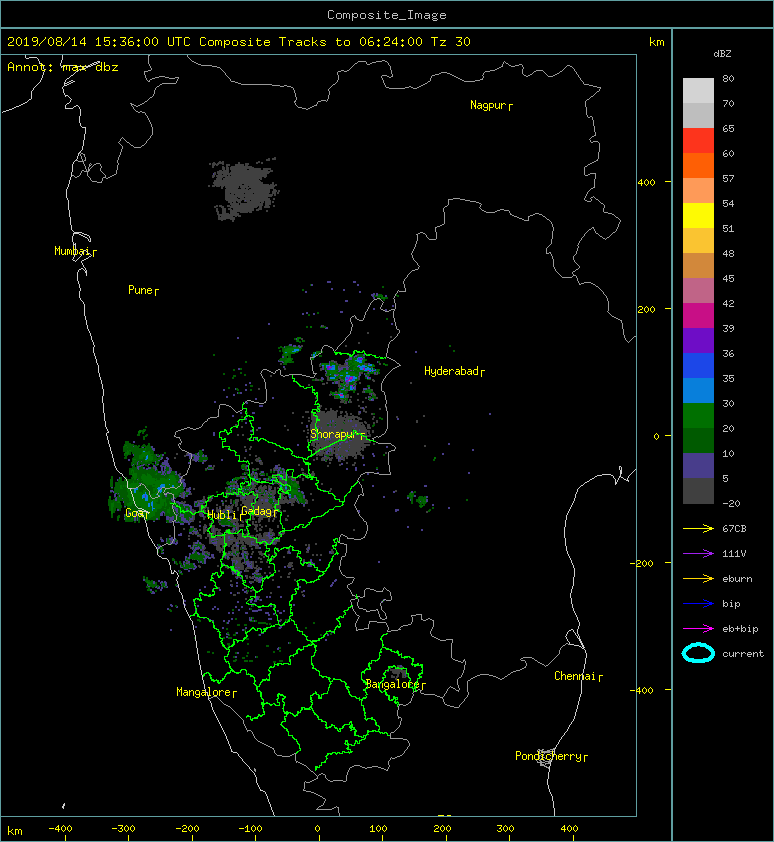Image resolution: width=774 pixels, height=842 pixels.
Task: Click the blue storm cell north of Shorapur
Action: tap(350, 374)
